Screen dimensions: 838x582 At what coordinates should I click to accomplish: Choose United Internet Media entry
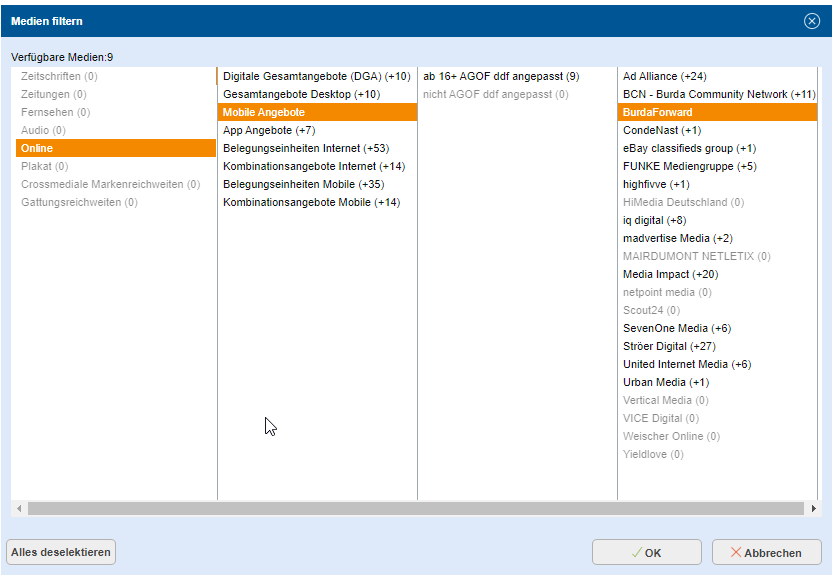686,364
